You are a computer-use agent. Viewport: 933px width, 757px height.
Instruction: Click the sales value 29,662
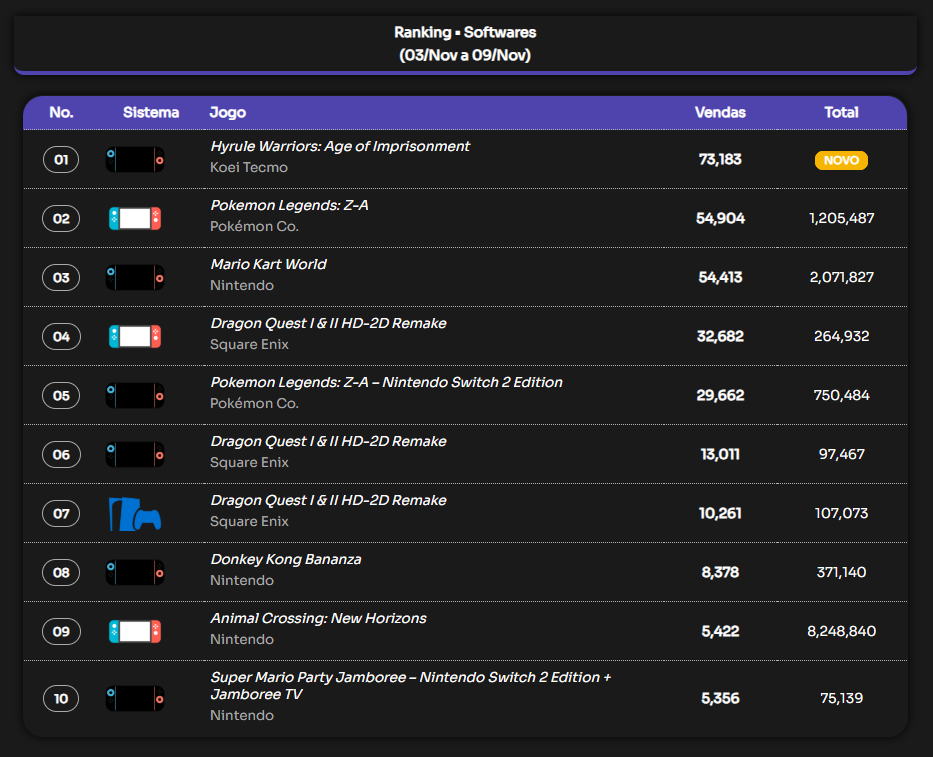tap(720, 395)
